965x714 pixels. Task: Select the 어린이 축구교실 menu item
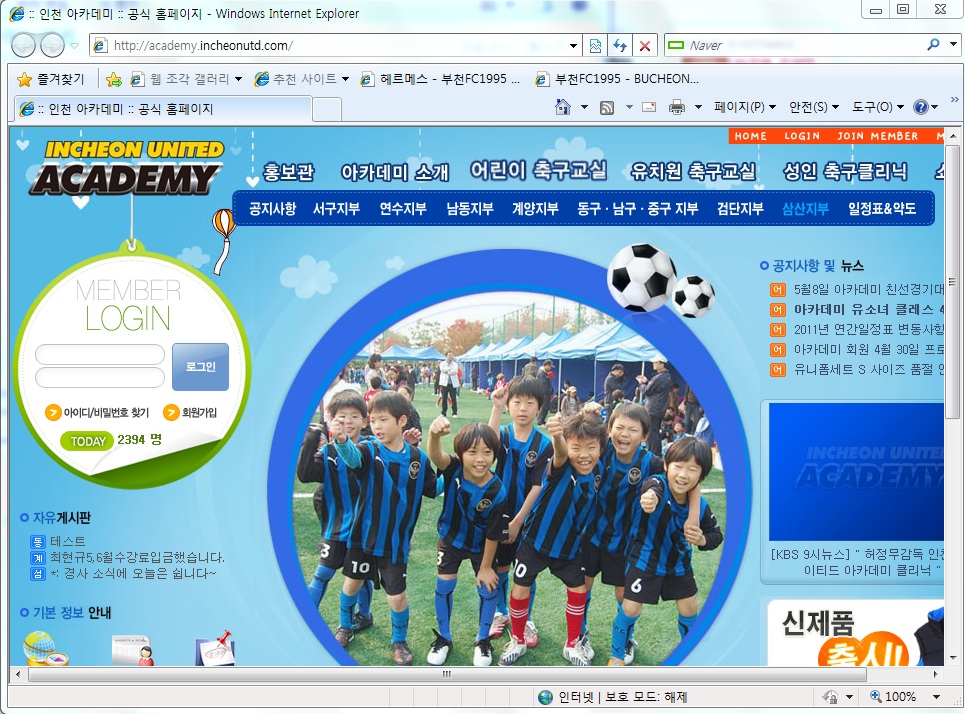(539, 170)
